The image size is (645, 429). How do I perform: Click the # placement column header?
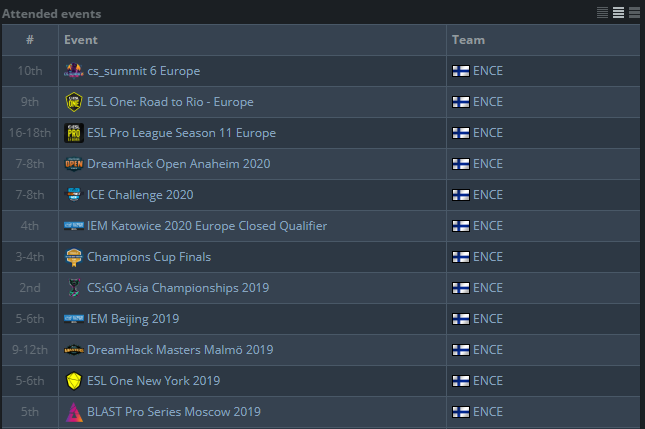click(x=30, y=40)
